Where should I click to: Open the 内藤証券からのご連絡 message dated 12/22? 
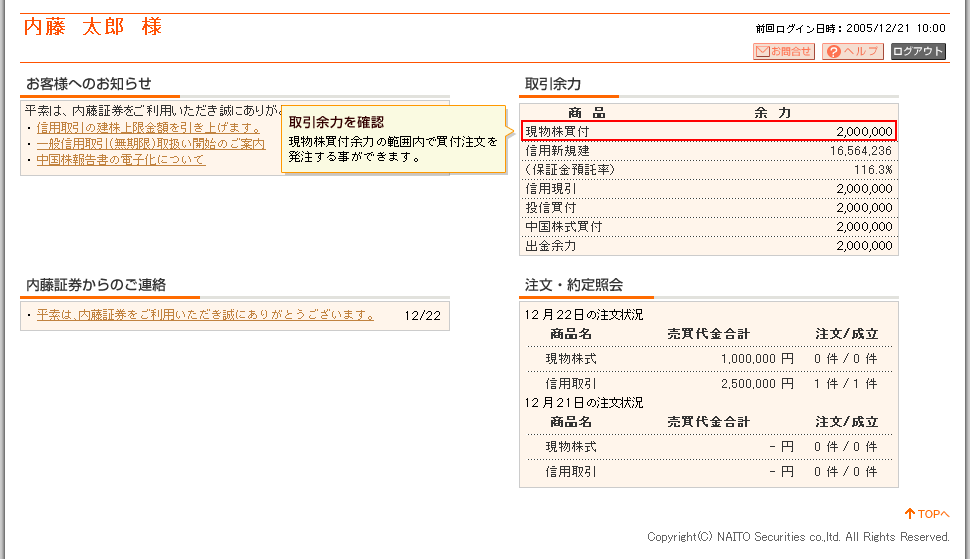(205, 315)
